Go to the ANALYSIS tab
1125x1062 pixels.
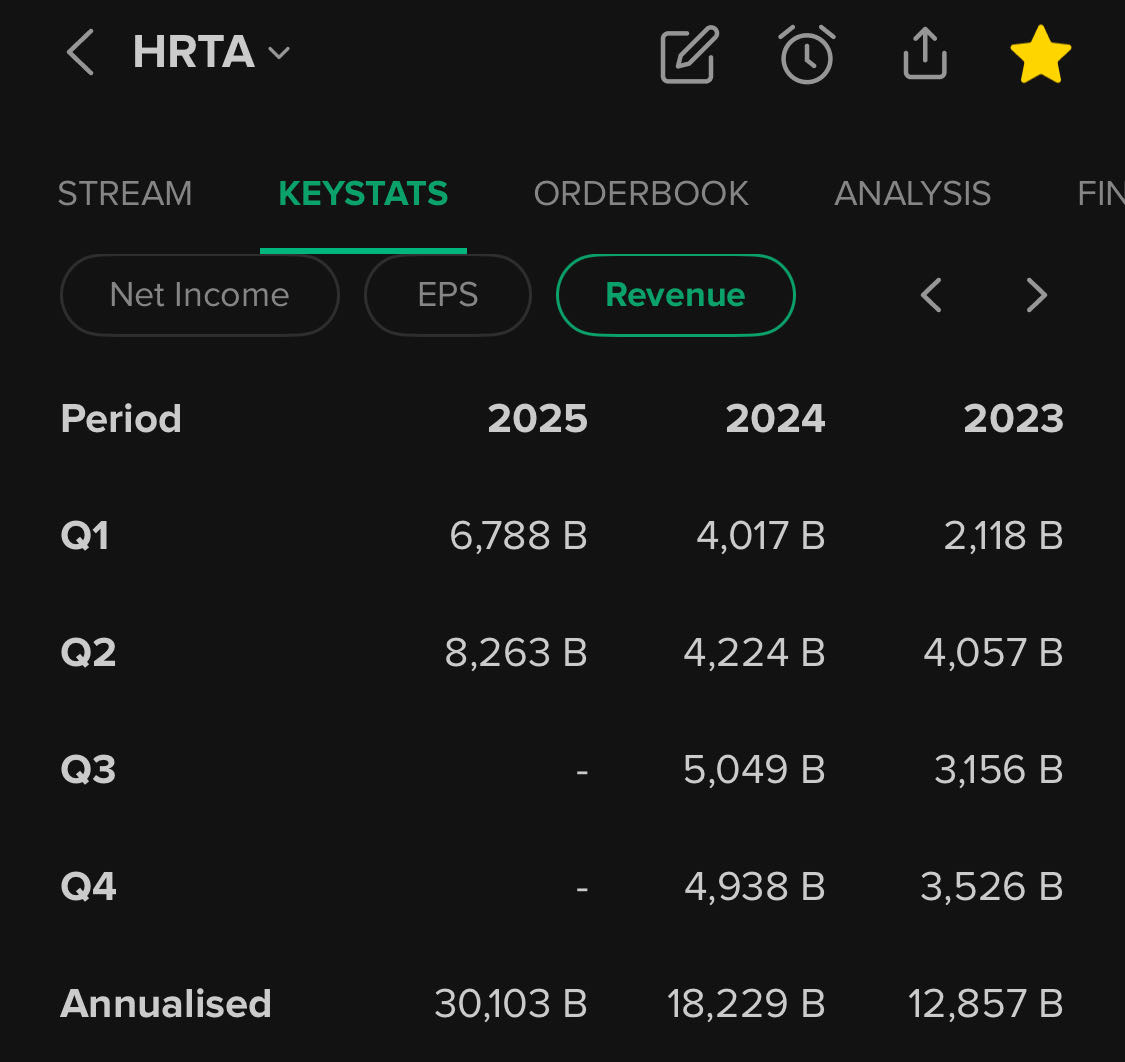[912, 193]
